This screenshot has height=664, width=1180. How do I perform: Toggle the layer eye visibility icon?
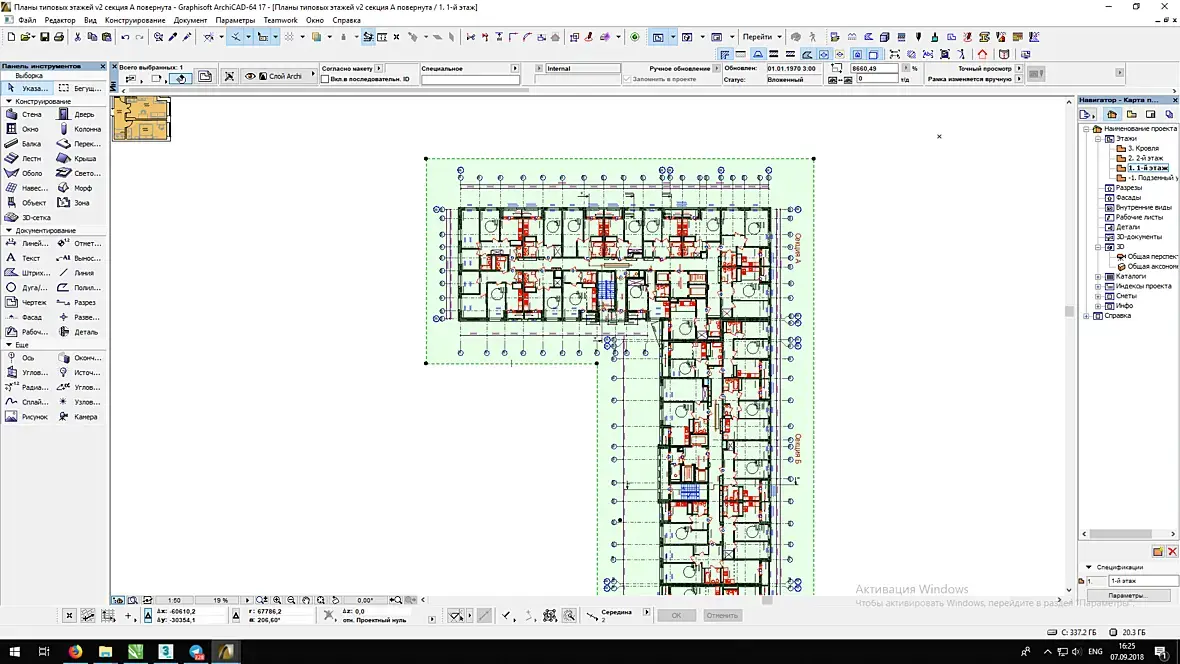[x=251, y=76]
